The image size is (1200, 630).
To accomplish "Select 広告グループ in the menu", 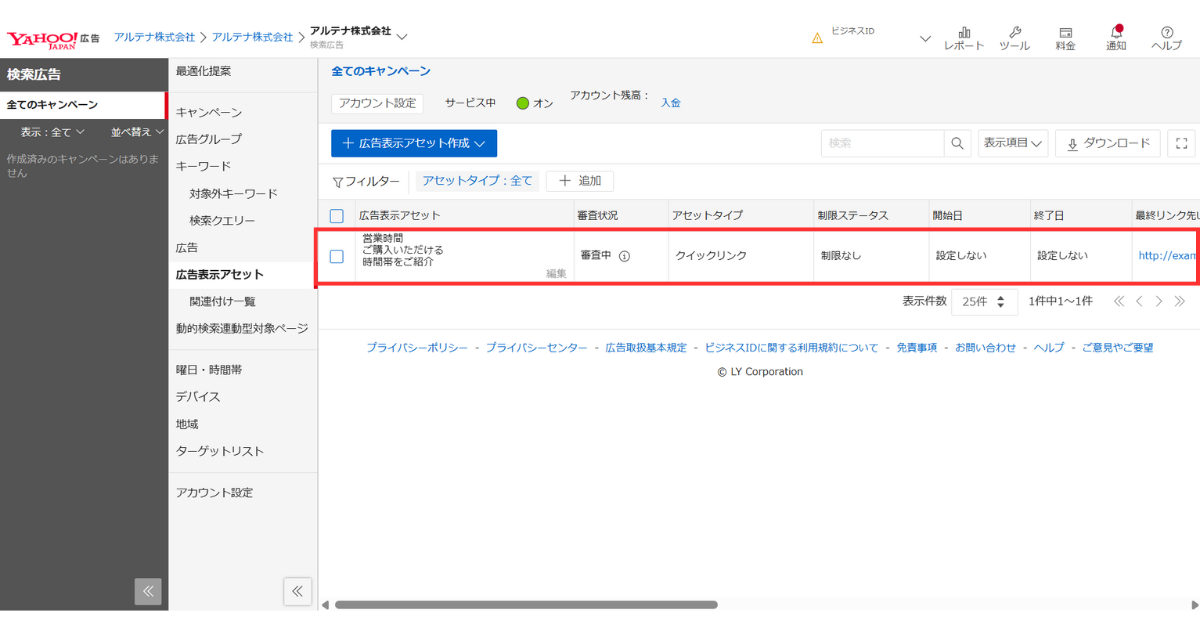I will coord(209,139).
